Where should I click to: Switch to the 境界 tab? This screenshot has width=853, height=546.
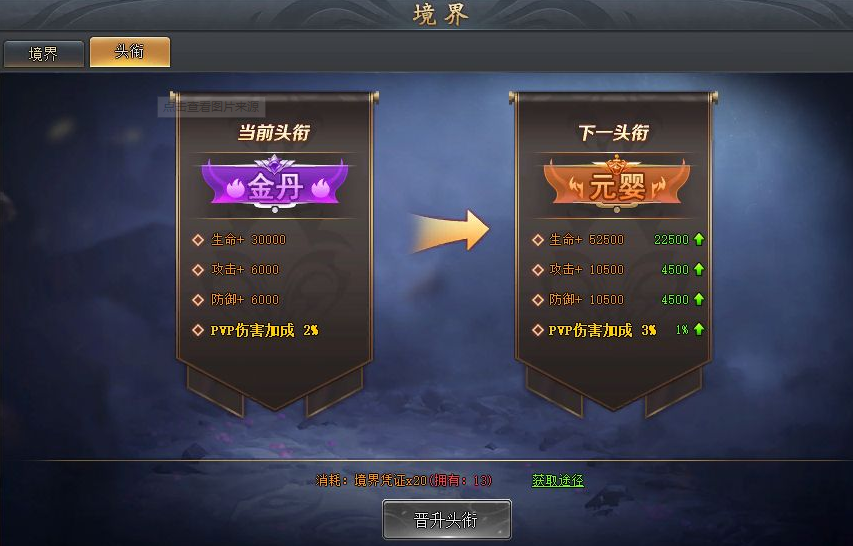44,54
